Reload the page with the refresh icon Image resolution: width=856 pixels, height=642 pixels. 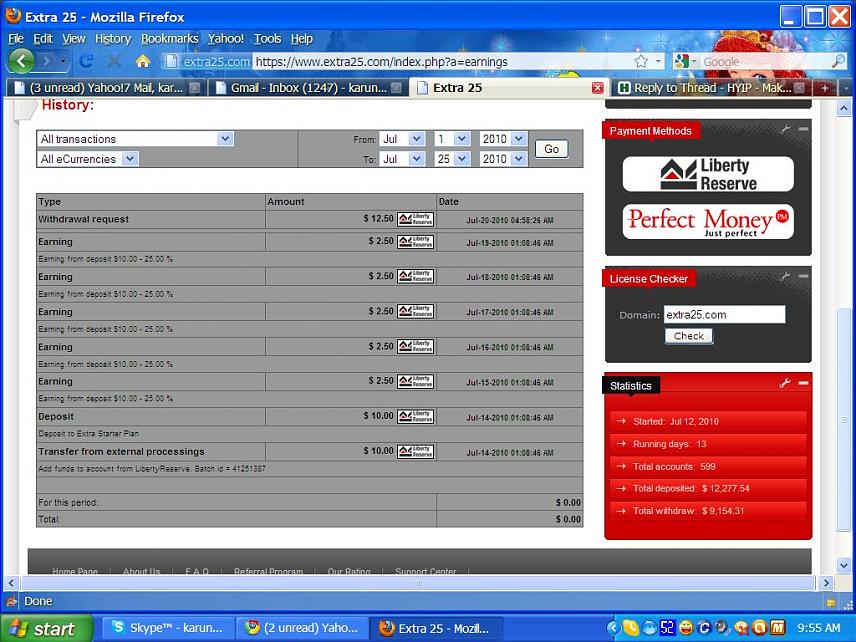point(86,61)
